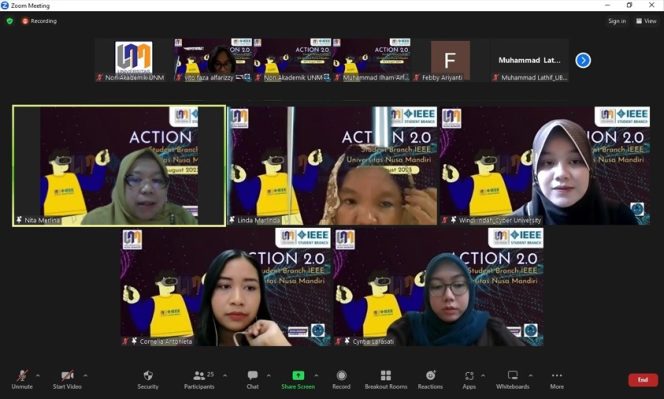Image resolution: width=664 pixels, height=399 pixels.
Task: Toggle Start Video camera
Action: pyautogui.click(x=67, y=380)
